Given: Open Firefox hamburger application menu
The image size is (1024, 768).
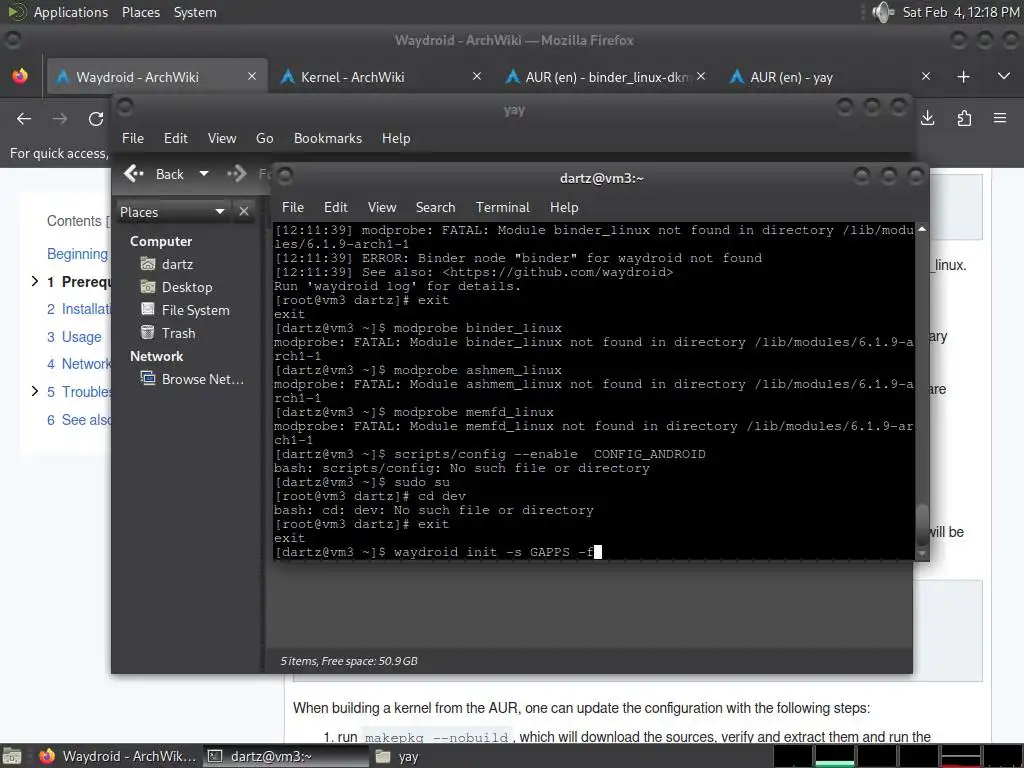Looking at the screenshot, I should coord(1000,118).
